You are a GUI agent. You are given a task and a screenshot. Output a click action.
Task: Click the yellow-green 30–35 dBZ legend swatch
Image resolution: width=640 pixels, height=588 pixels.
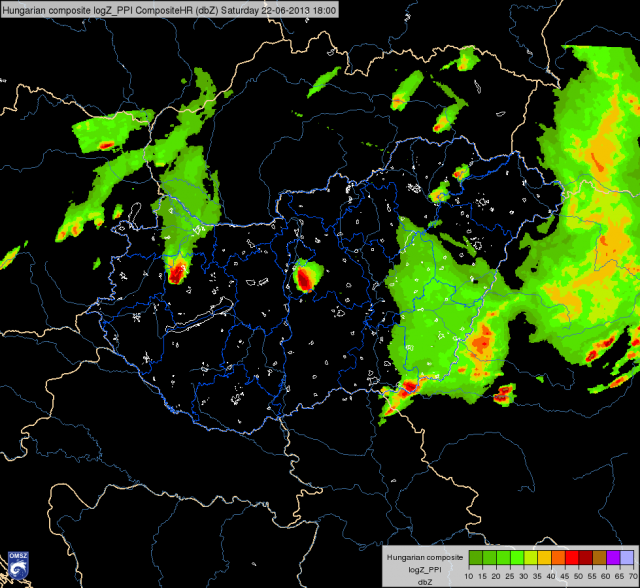point(531,557)
